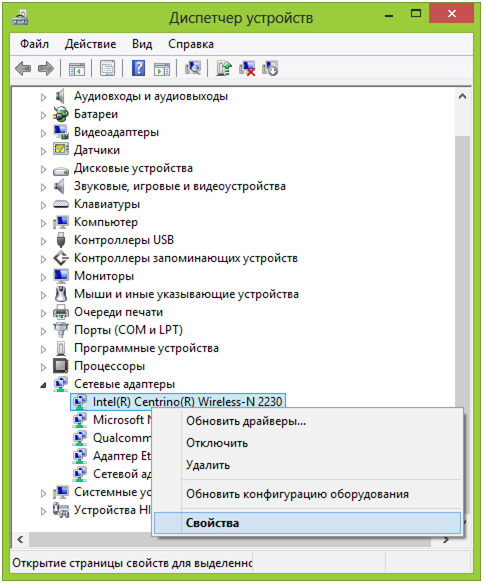The image size is (483, 583).
Task: Click the horizontal scrollbar right arrow
Action: coord(446,540)
